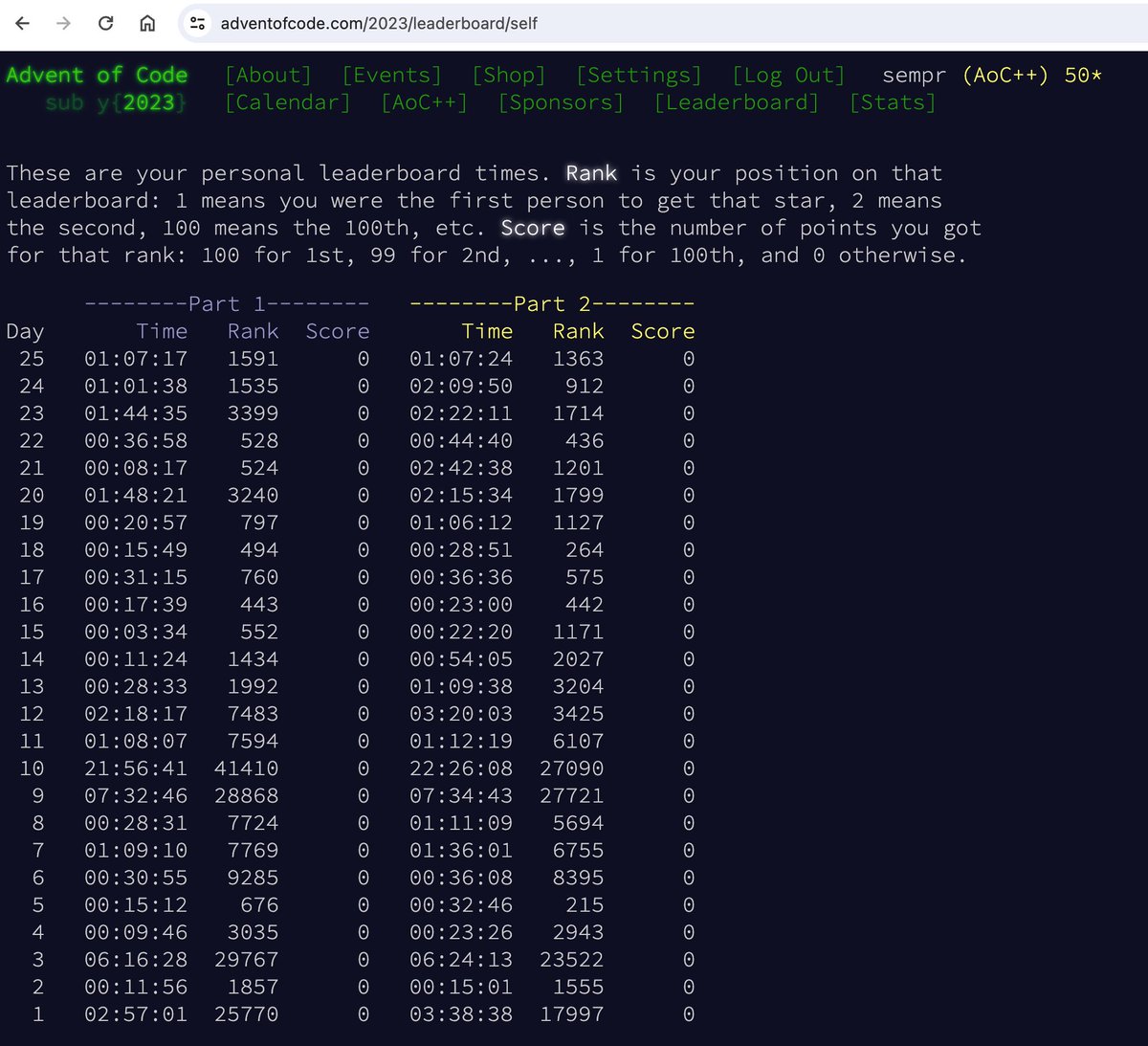
Task: Click Day 12 Part 2 time 03:20:03
Action: (461, 713)
